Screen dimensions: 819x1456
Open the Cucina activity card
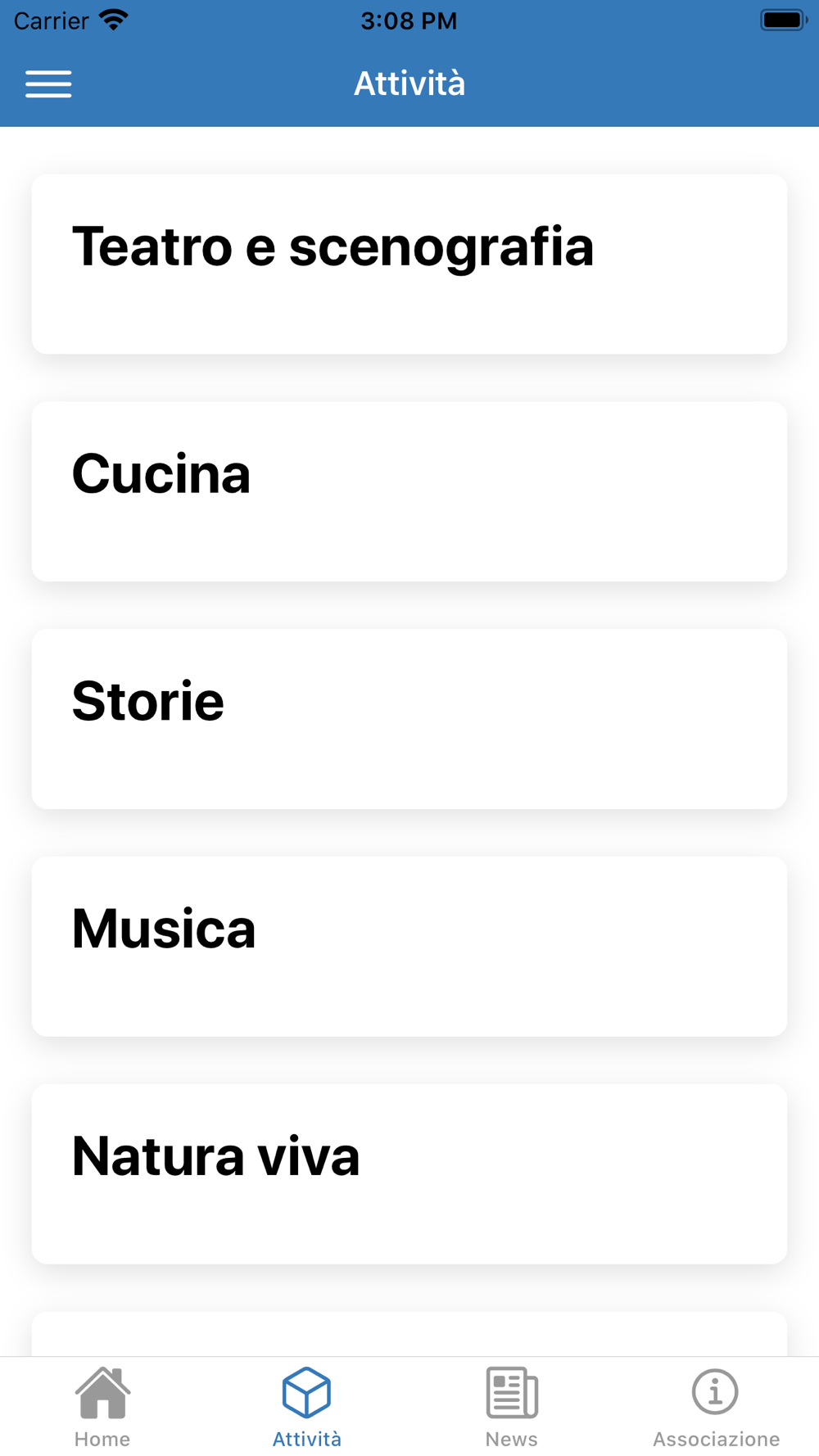point(409,491)
